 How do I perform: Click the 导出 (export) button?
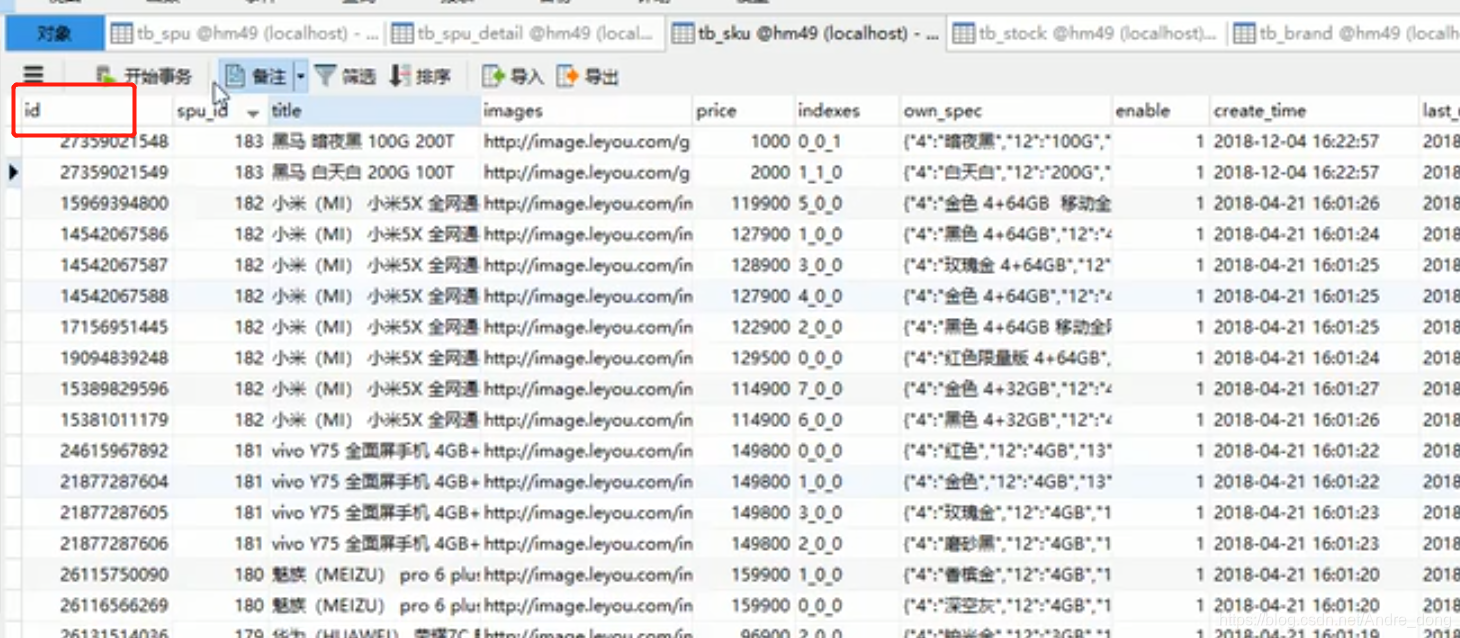click(x=588, y=76)
